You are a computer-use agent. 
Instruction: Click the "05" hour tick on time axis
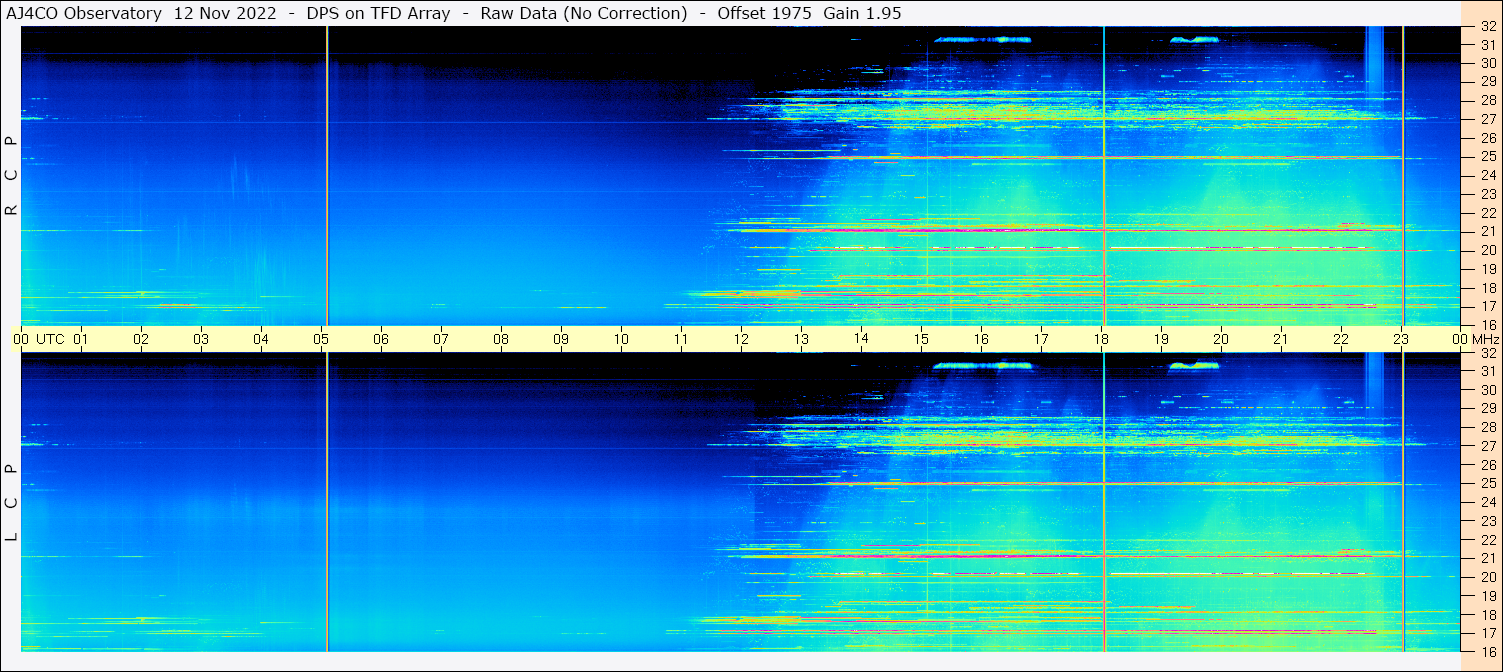click(x=321, y=339)
